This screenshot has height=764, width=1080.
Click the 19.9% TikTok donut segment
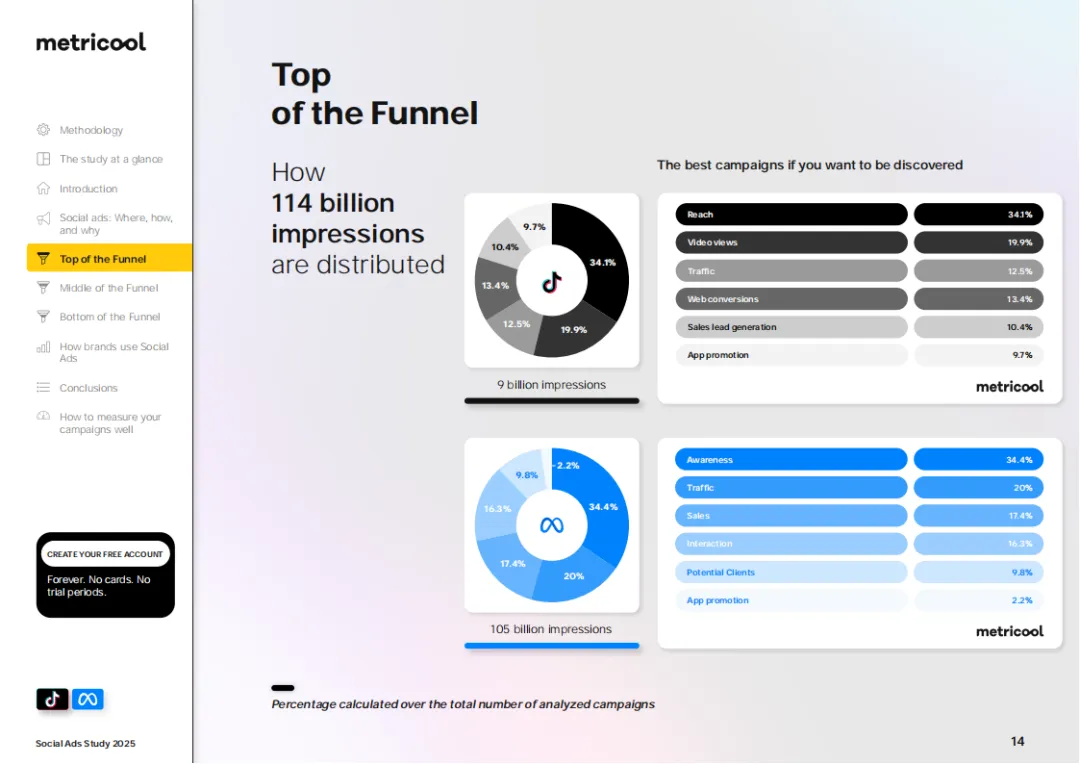coord(573,331)
